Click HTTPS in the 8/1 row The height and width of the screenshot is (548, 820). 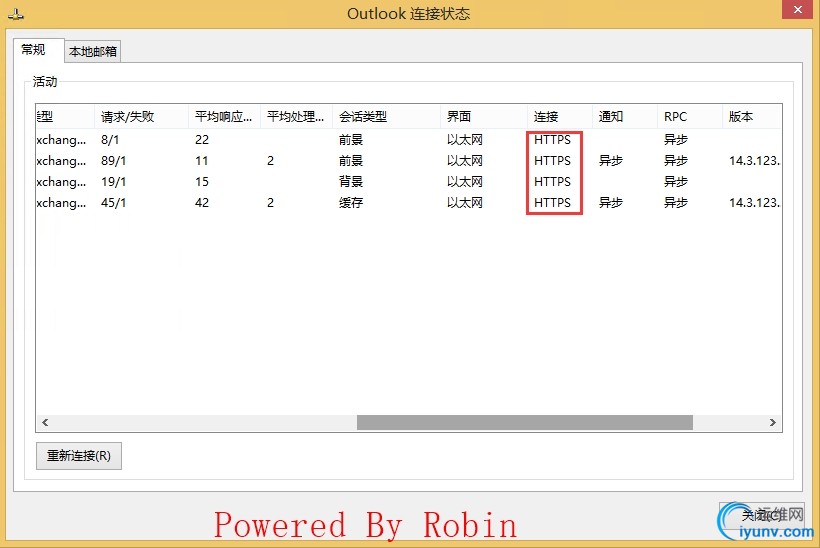coord(552,140)
